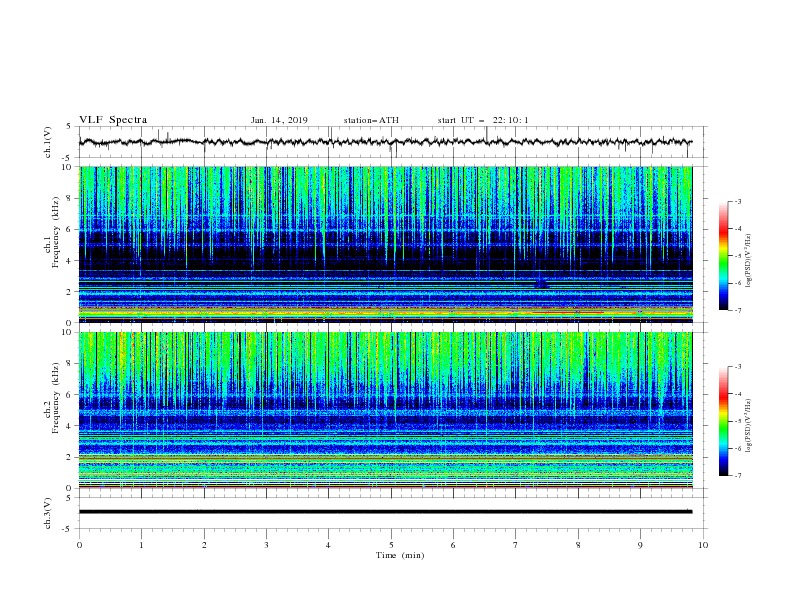Select time axis tick label "6"
Screen dimensions: 792x612
[x=453, y=545]
